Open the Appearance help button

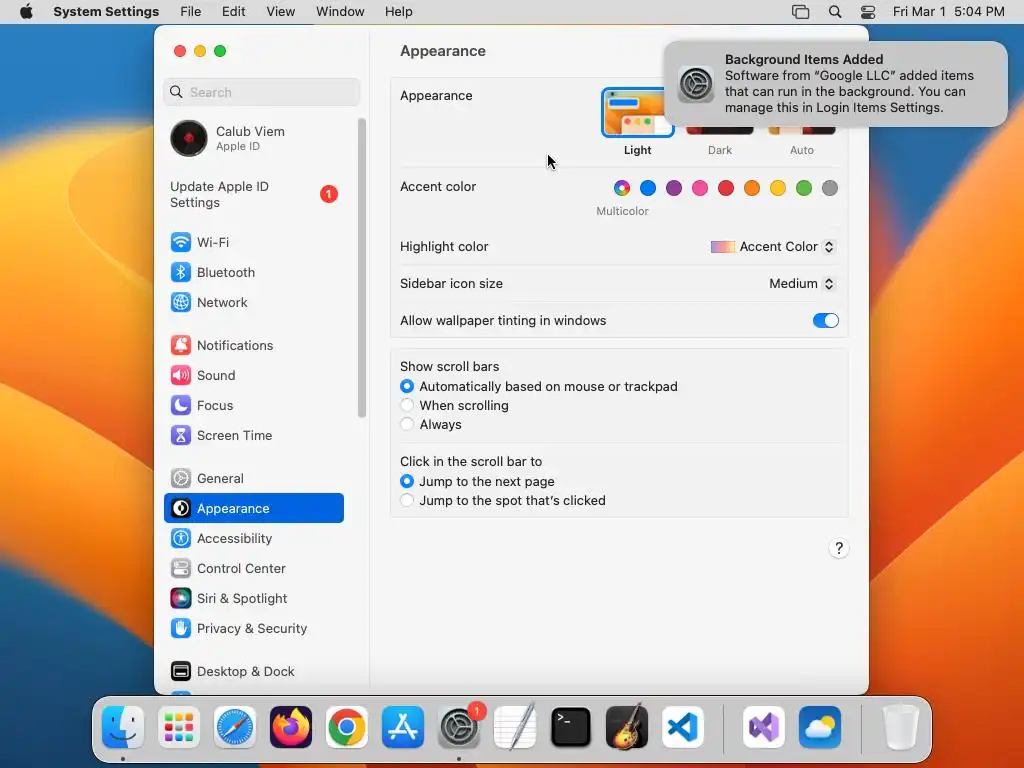[839, 548]
